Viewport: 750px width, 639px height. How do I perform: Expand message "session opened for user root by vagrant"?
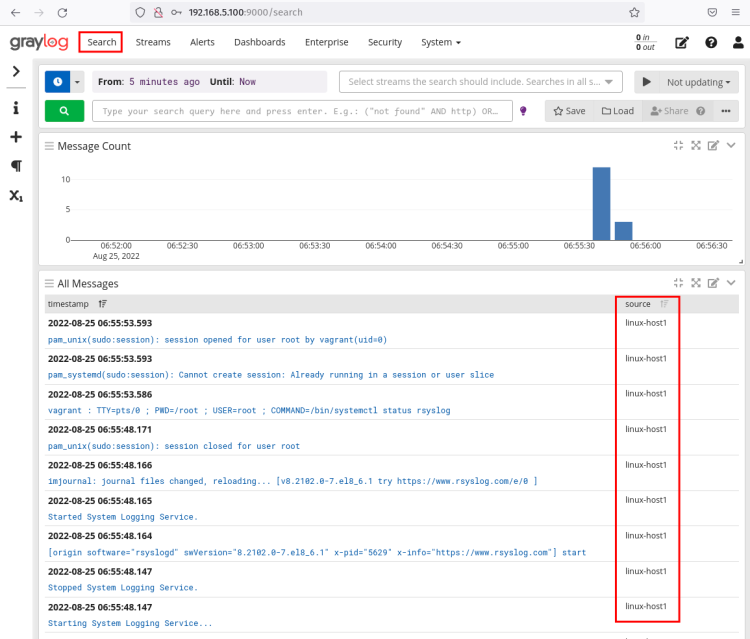(x=217, y=340)
